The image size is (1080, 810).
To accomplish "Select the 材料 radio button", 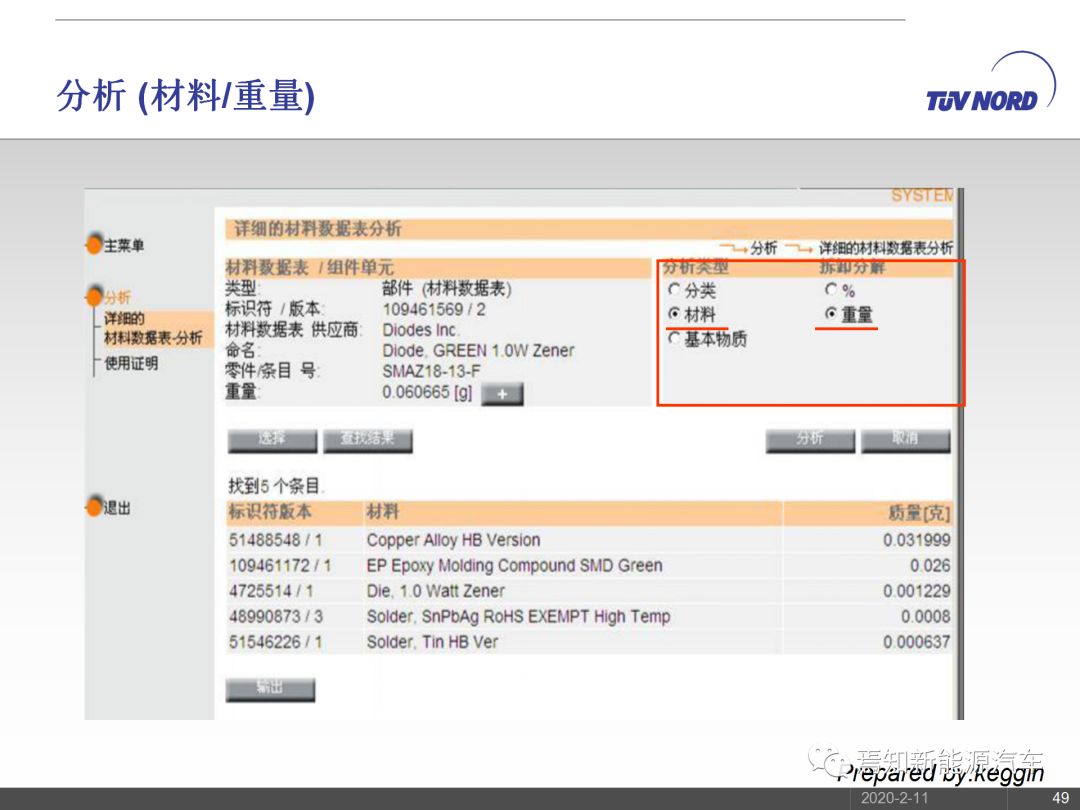I will click(x=674, y=314).
